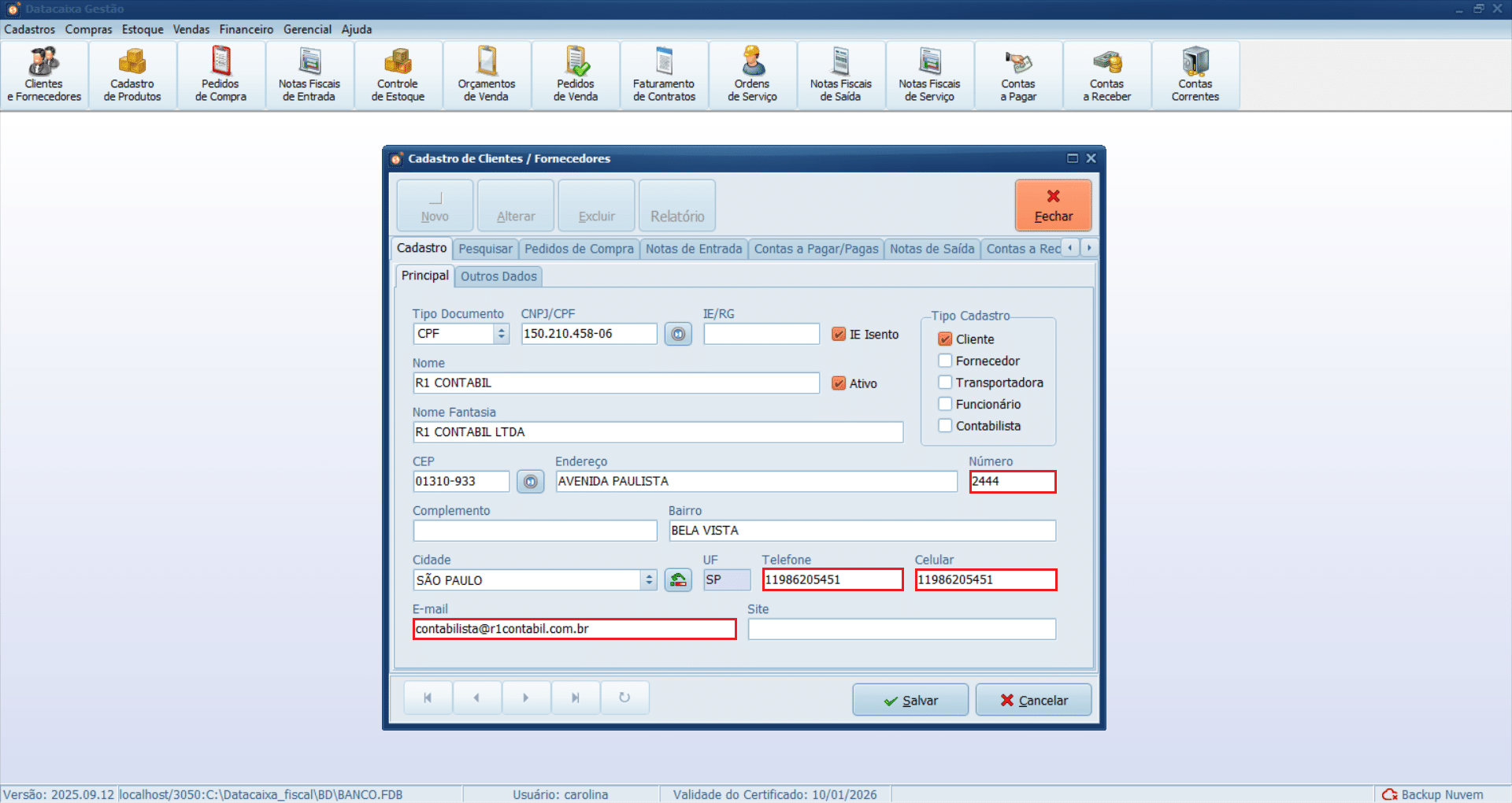Open Contas a Pagar icon
Screen dimensions: 1512x803
[1018, 76]
